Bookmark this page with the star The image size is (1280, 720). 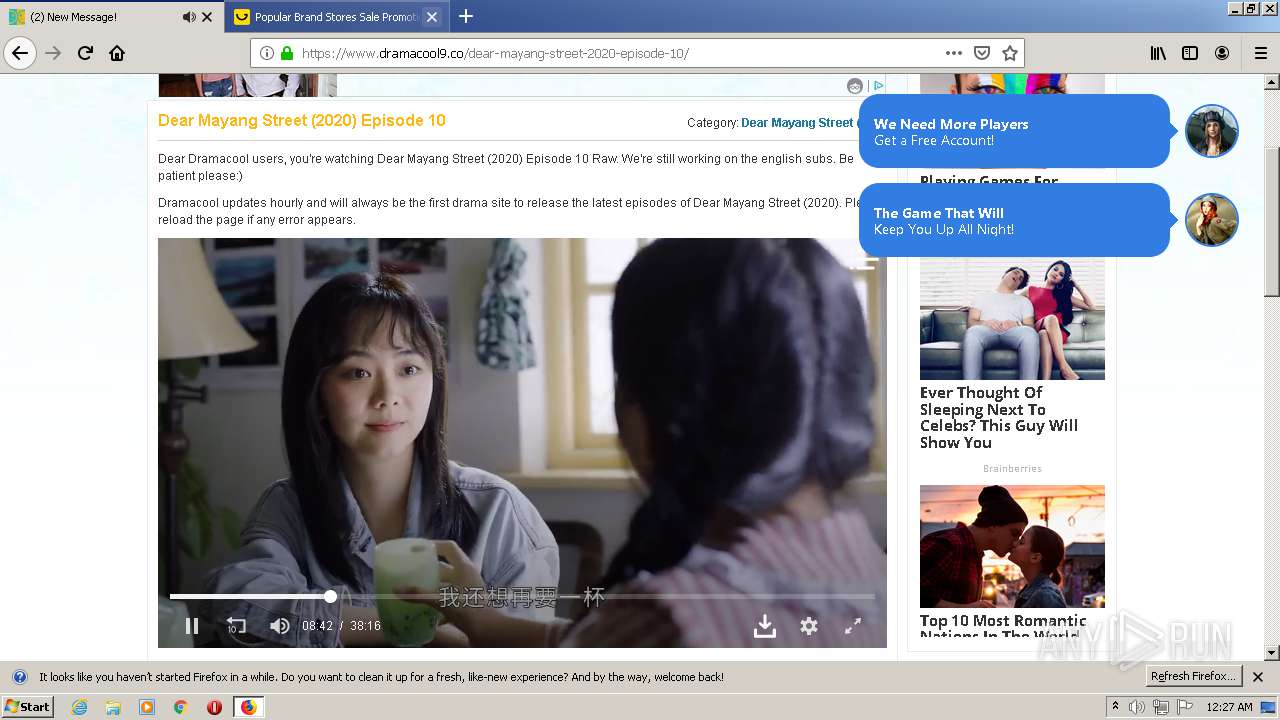[x=1010, y=53]
